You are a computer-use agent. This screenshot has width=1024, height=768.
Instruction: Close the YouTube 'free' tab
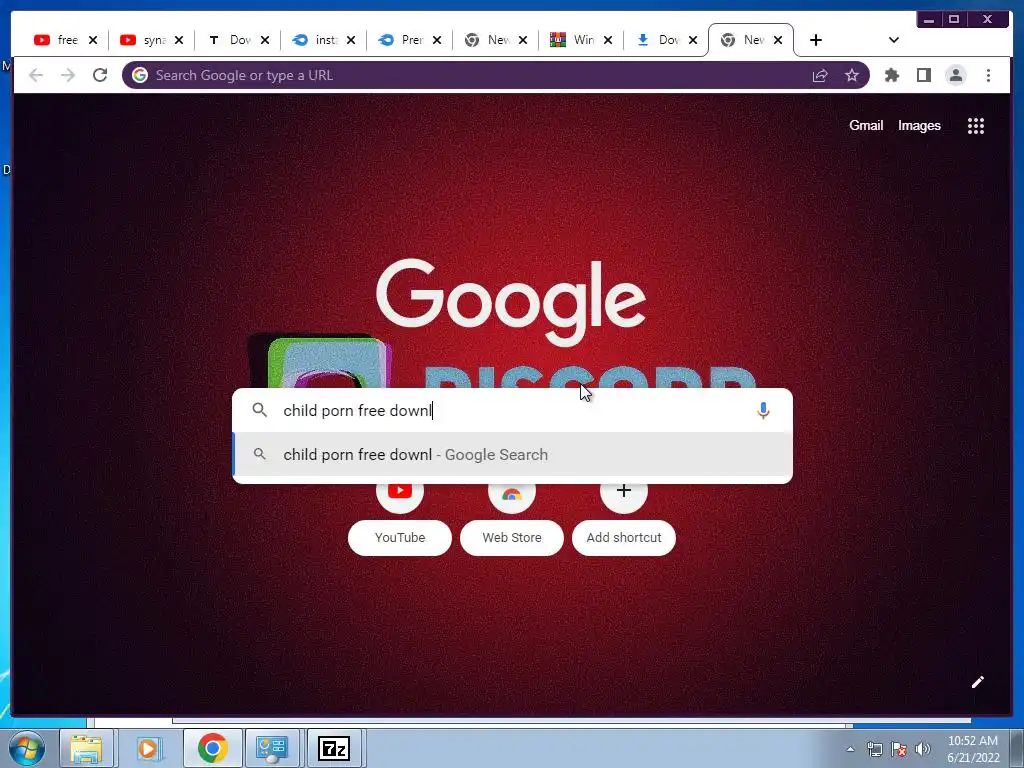click(x=93, y=40)
